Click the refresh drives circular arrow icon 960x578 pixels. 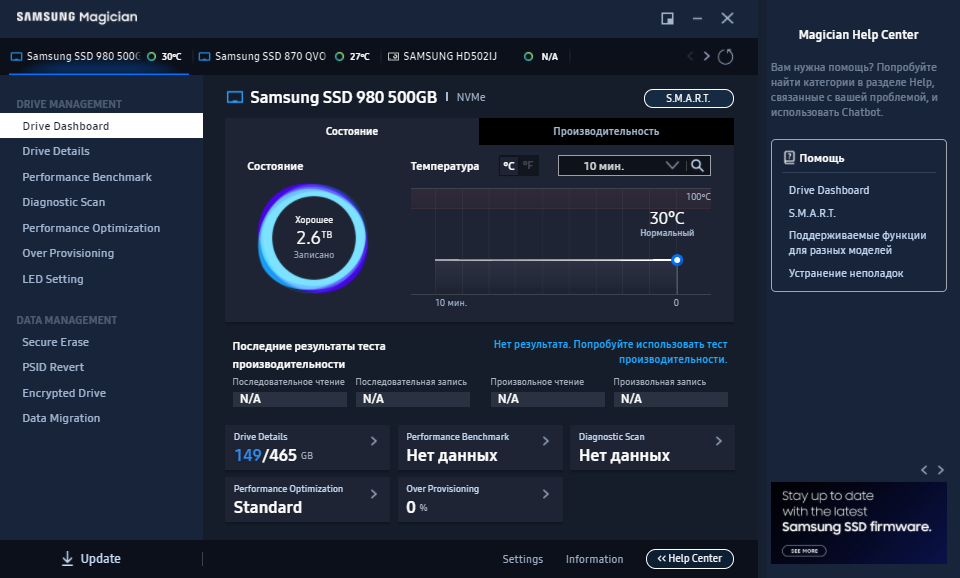tap(726, 56)
